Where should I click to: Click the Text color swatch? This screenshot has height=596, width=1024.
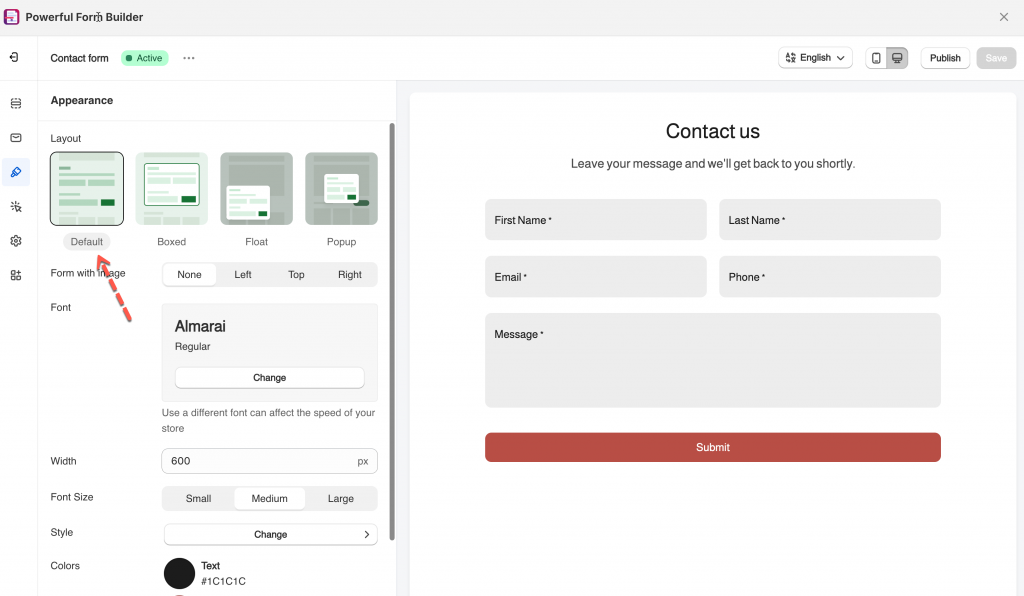(179, 573)
